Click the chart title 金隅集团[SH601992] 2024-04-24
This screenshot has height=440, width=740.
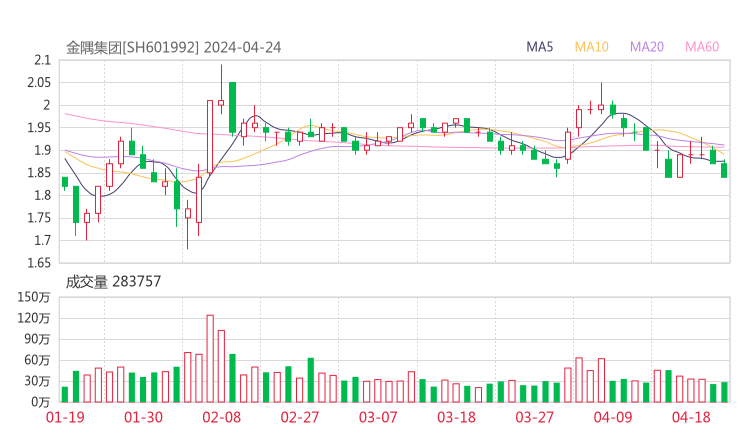pyautogui.click(x=174, y=47)
